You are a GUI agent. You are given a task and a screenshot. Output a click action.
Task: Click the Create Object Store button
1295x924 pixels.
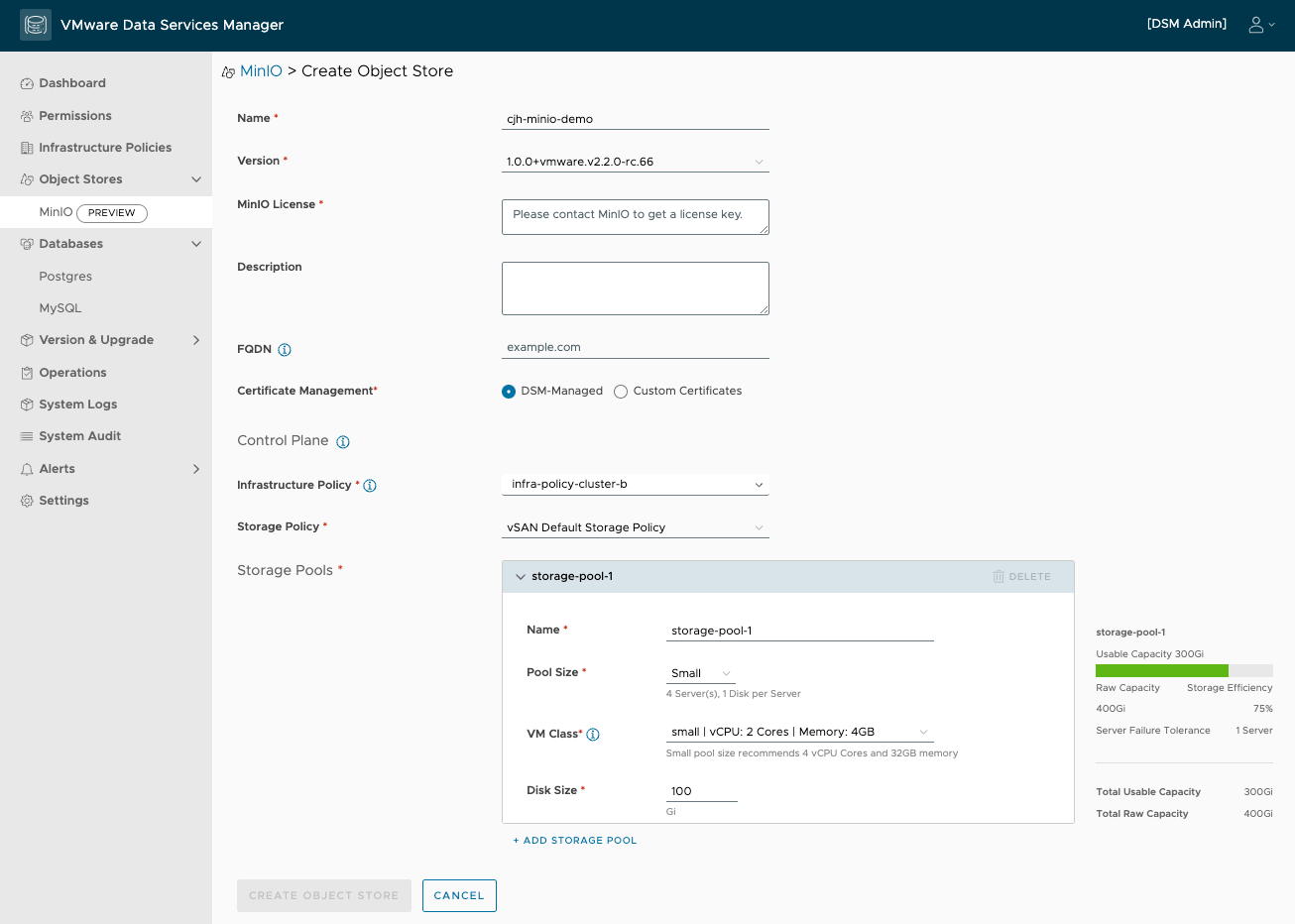point(324,895)
